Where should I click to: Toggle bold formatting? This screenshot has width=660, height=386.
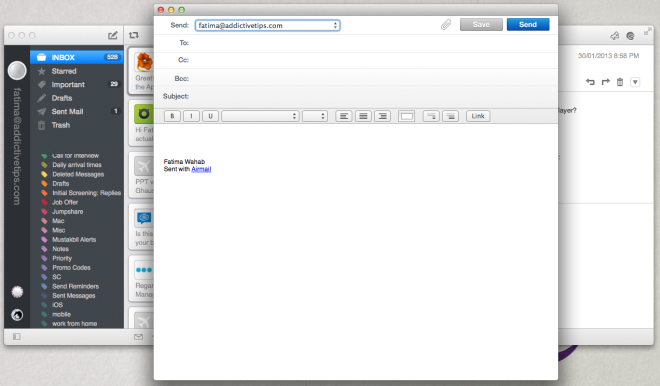(172, 116)
